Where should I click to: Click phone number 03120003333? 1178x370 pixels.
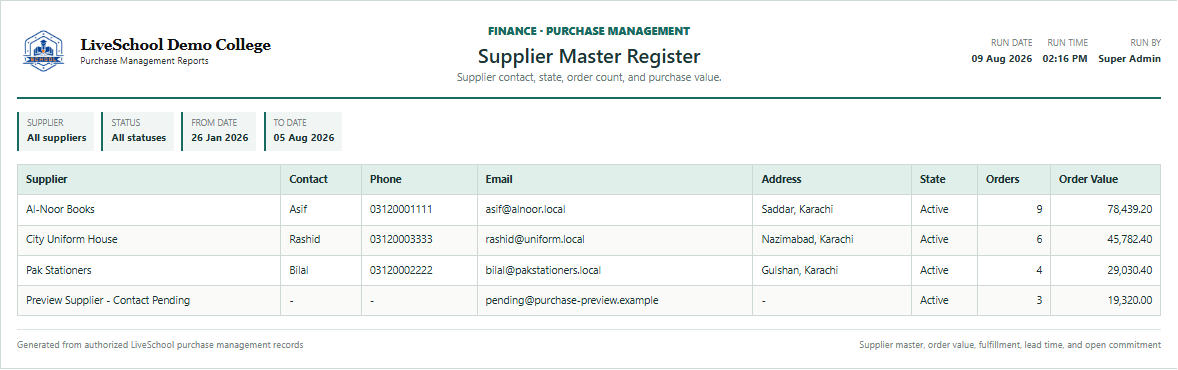click(x=401, y=240)
